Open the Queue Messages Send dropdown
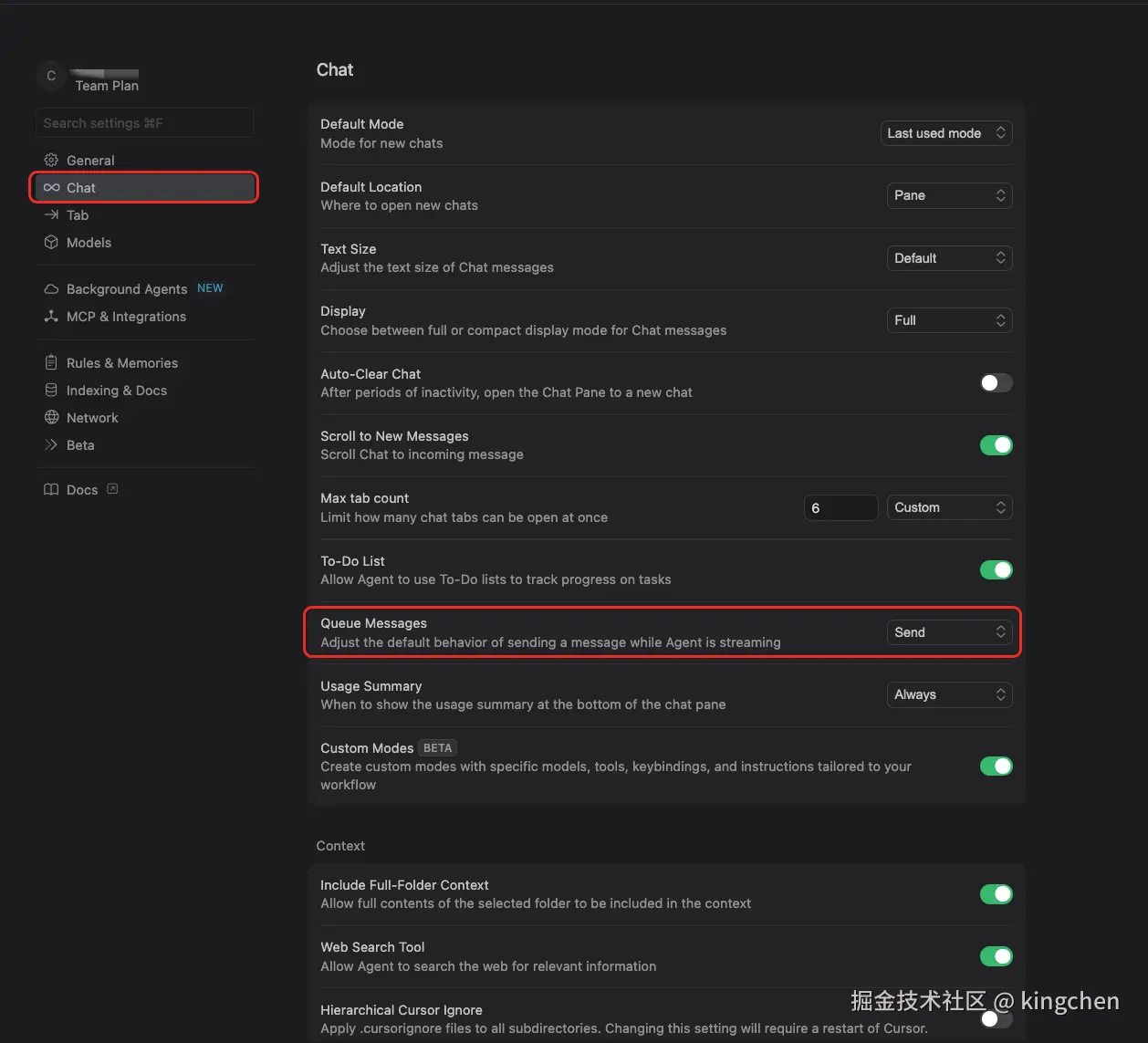The height and width of the screenshot is (1043, 1148). [949, 632]
